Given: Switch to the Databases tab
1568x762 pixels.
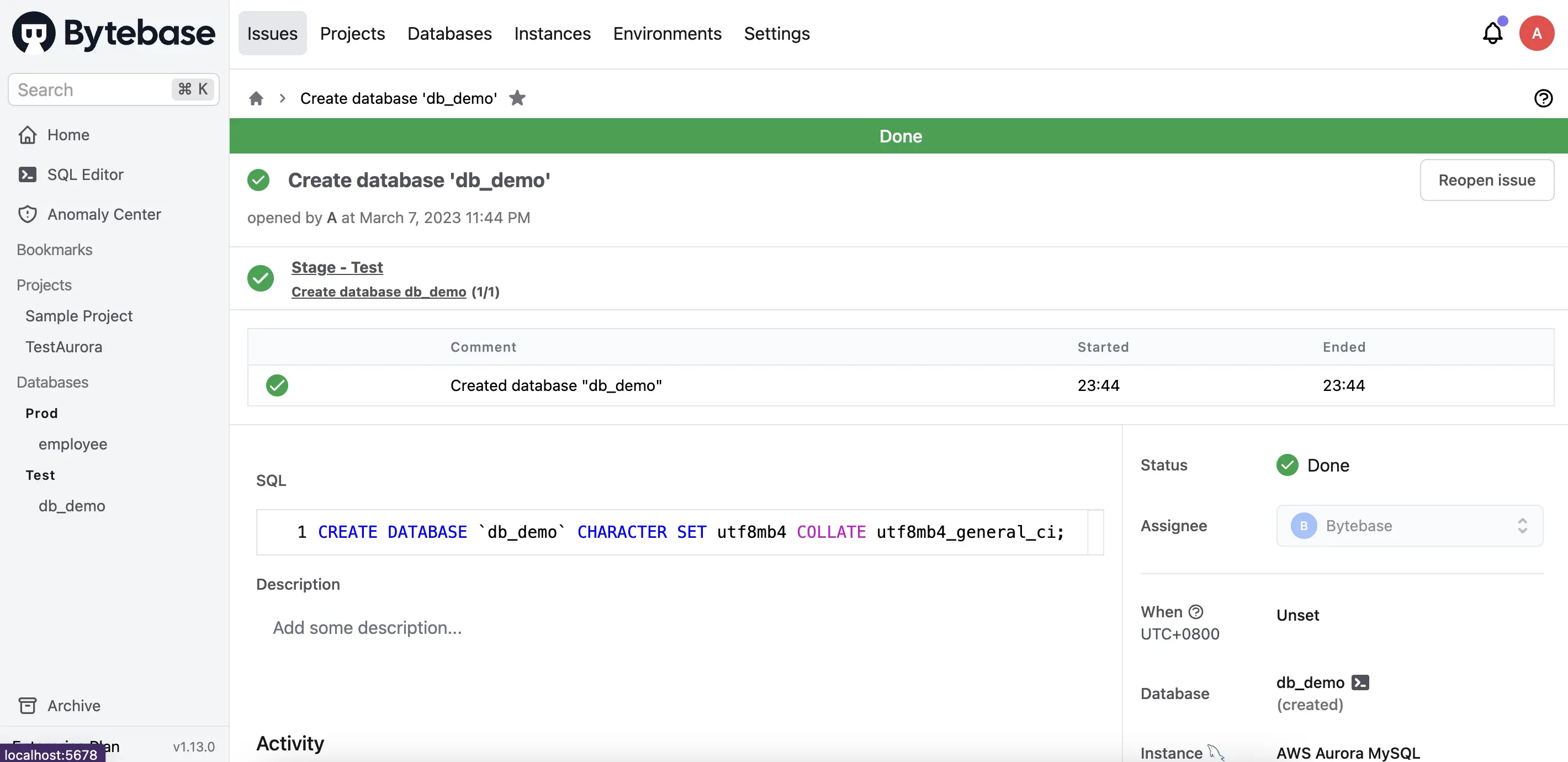Looking at the screenshot, I should coord(449,33).
